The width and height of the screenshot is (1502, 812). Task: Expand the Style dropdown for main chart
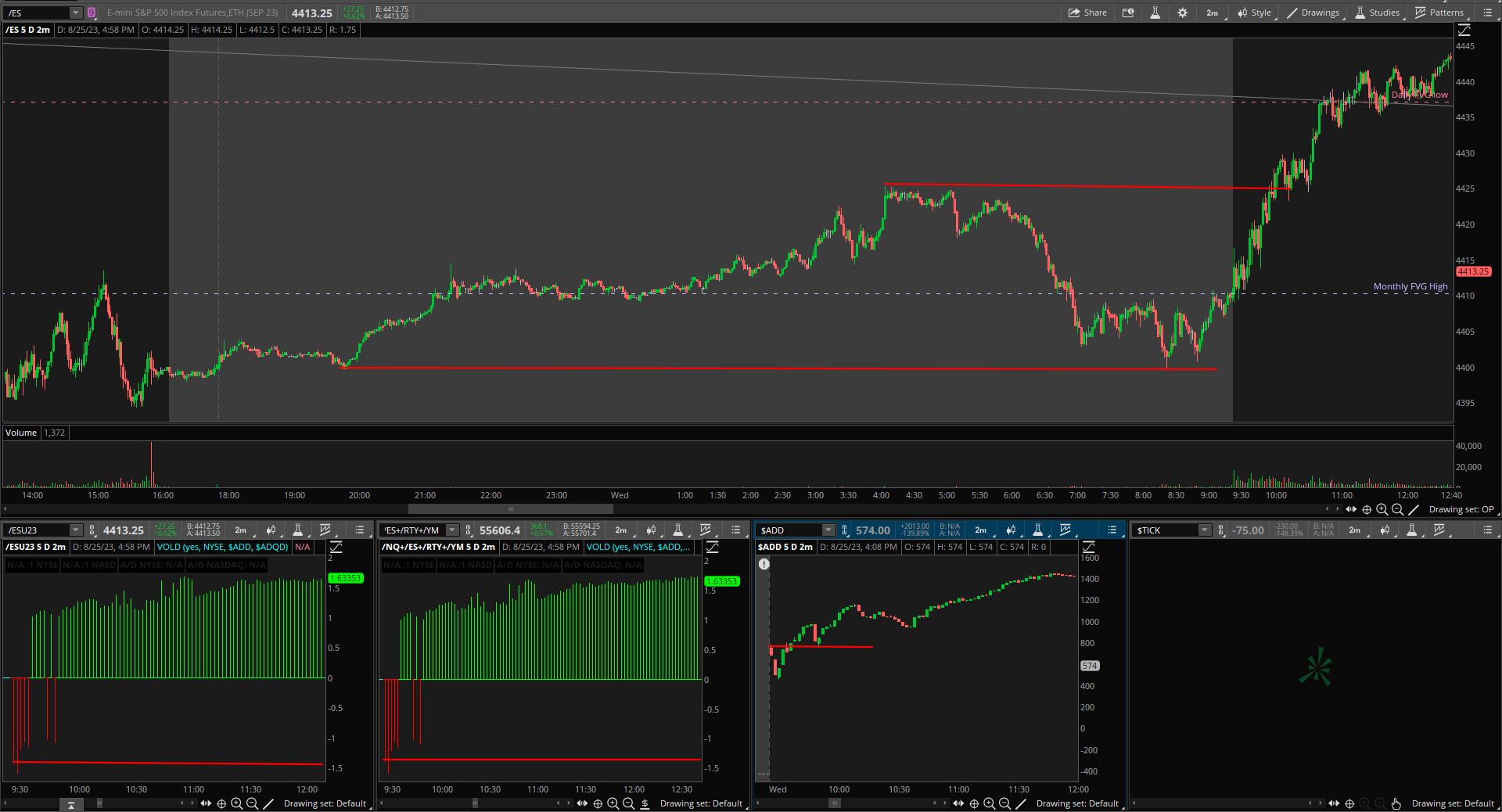pyautogui.click(x=1254, y=13)
